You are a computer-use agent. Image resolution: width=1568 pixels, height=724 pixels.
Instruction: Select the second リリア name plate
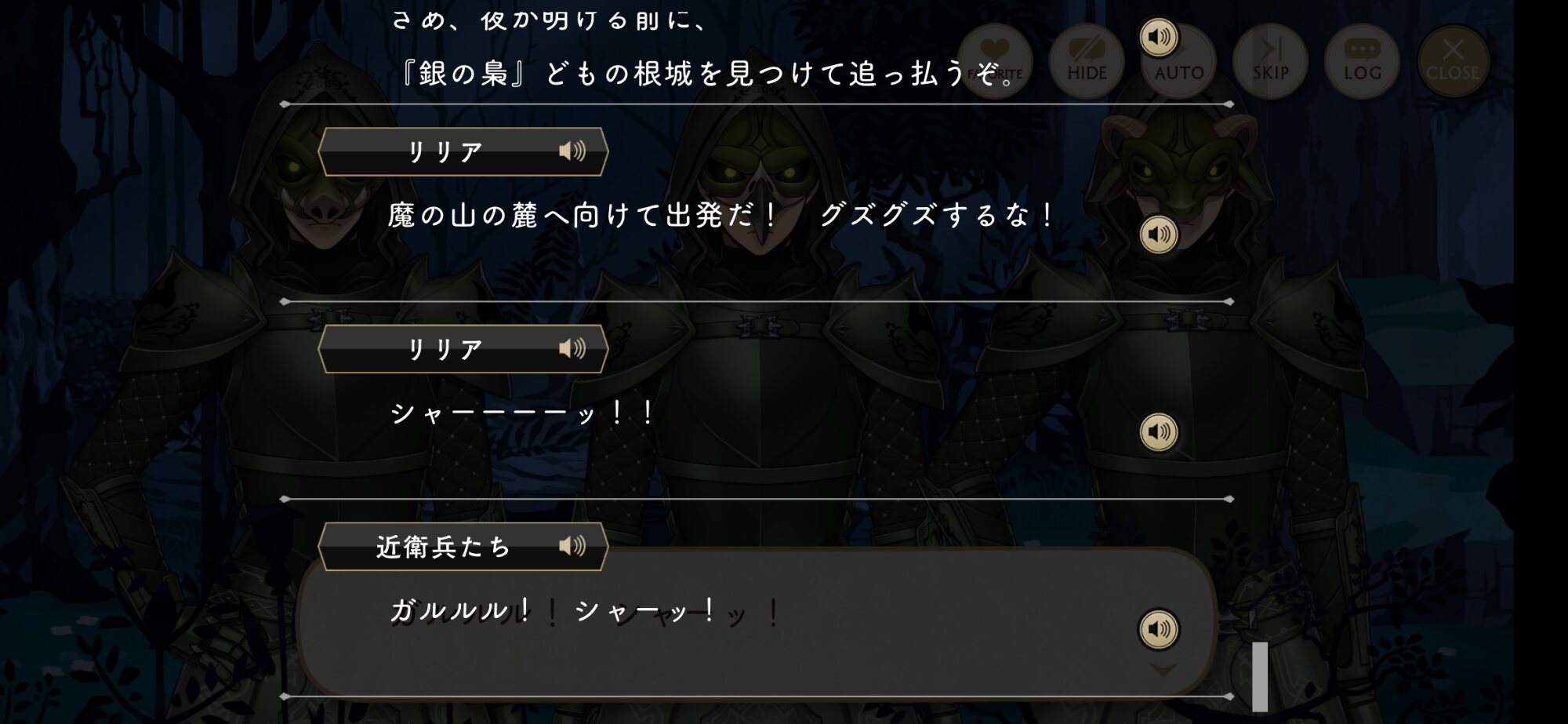coord(463,349)
